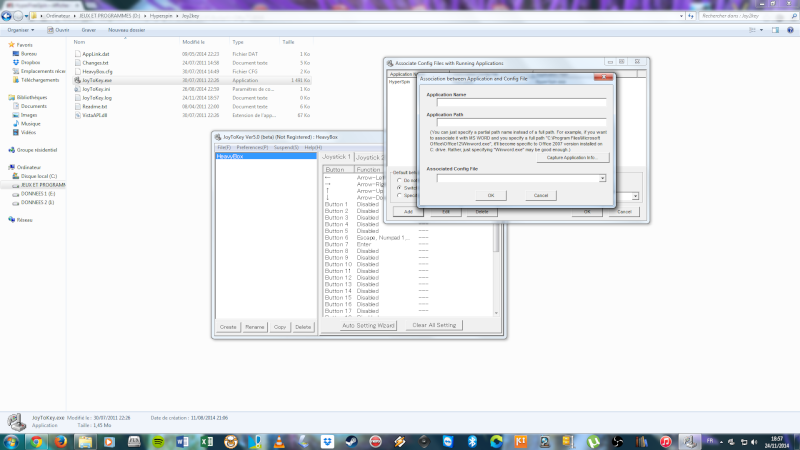Image resolution: width=800 pixels, height=450 pixels.
Task: Open the config dropdown in Associate Config Files window
Action: click(635, 196)
